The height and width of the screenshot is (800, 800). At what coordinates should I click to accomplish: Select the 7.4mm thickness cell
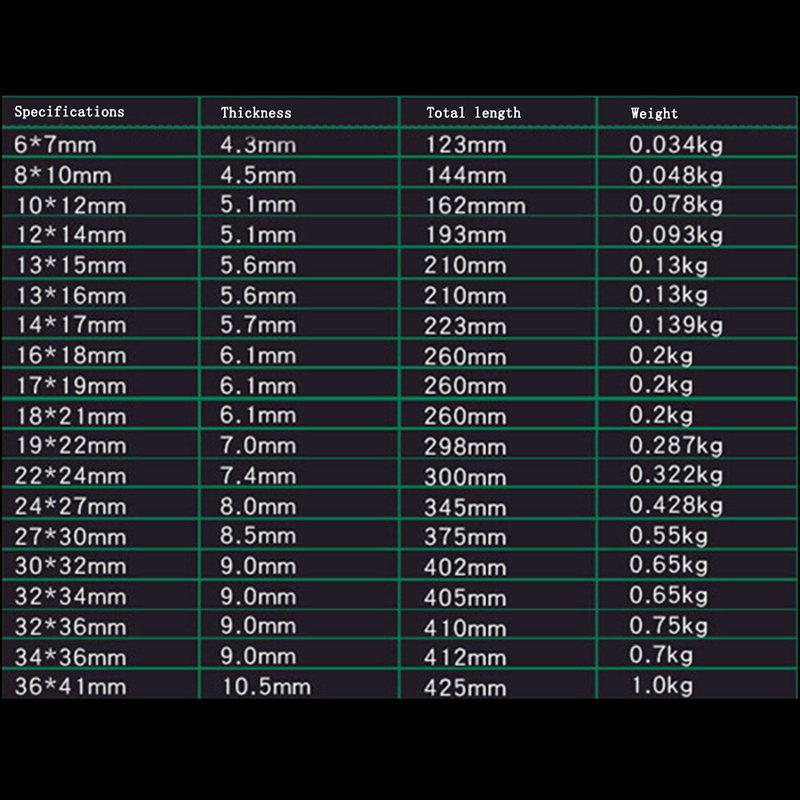pos(258,476)
